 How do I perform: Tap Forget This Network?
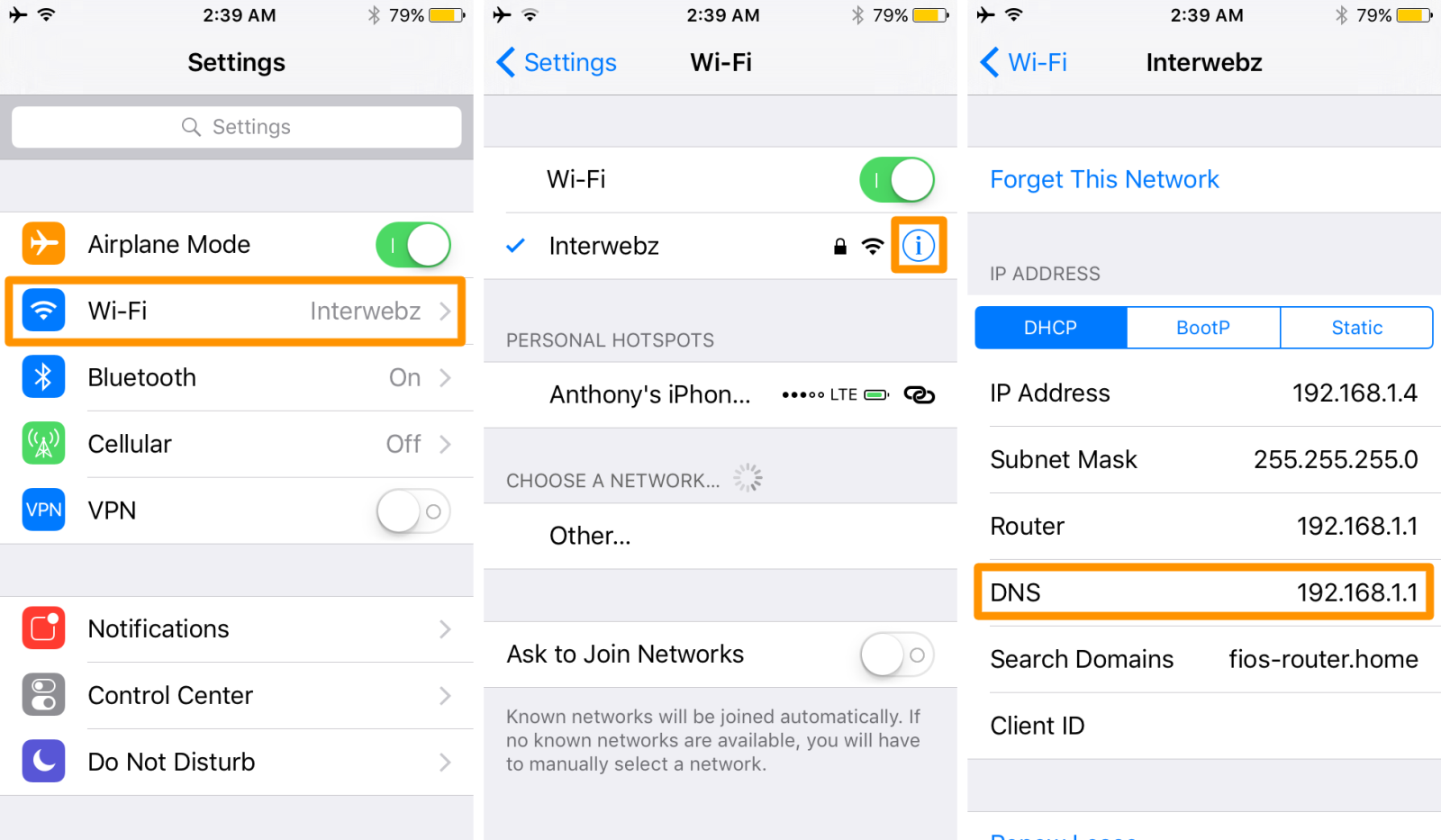(x=1104, y=179)
